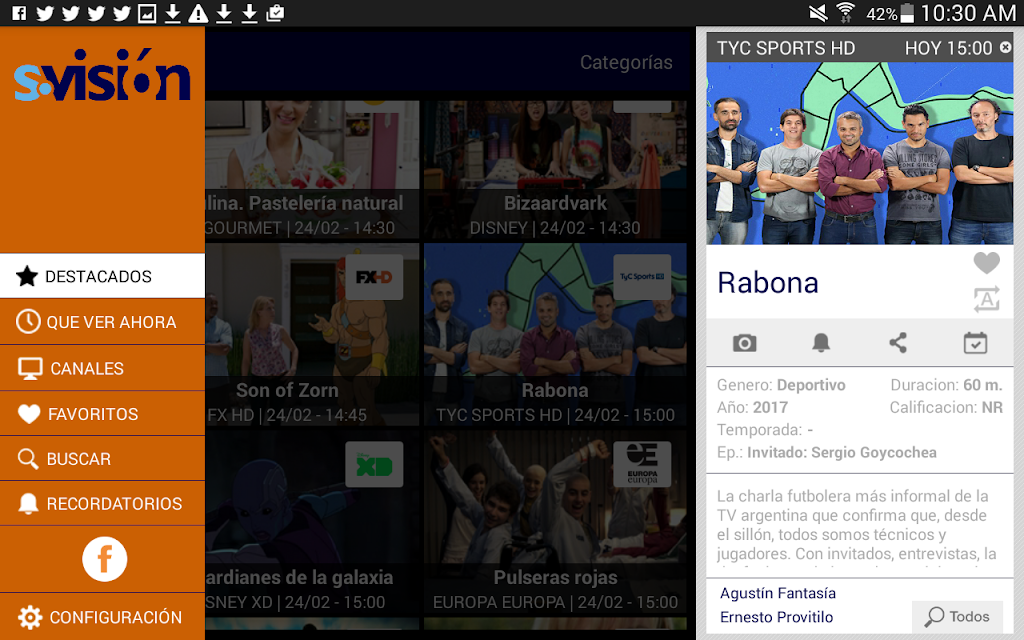The image size is (1024, 640).
Task: Click the Disney XD channel logo
Action: tap(374, 464)
